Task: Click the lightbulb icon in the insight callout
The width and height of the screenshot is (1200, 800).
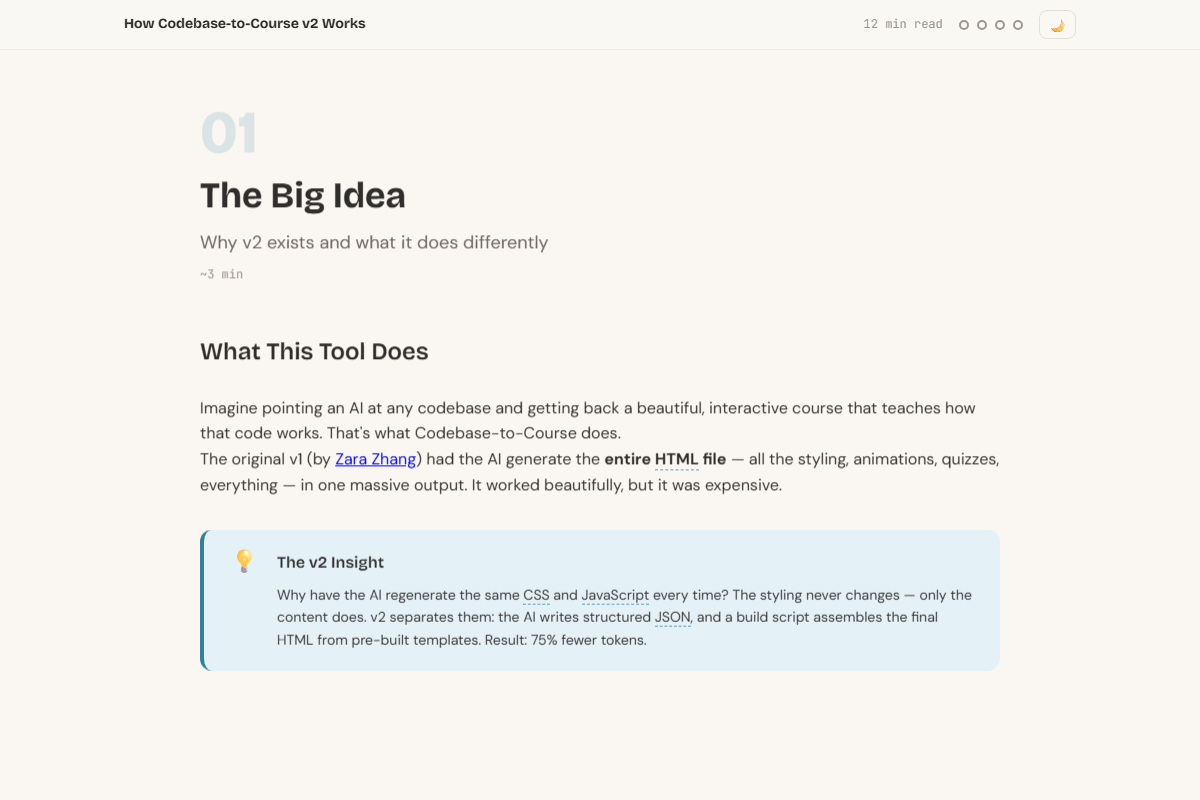Action: click(x=243, y=560)
